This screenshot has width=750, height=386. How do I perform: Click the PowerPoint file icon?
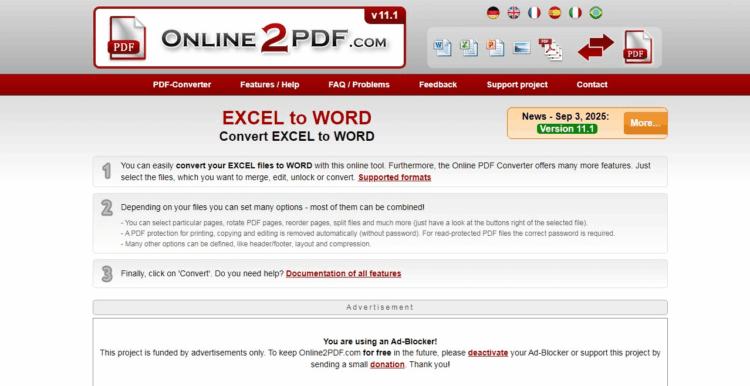496,48
